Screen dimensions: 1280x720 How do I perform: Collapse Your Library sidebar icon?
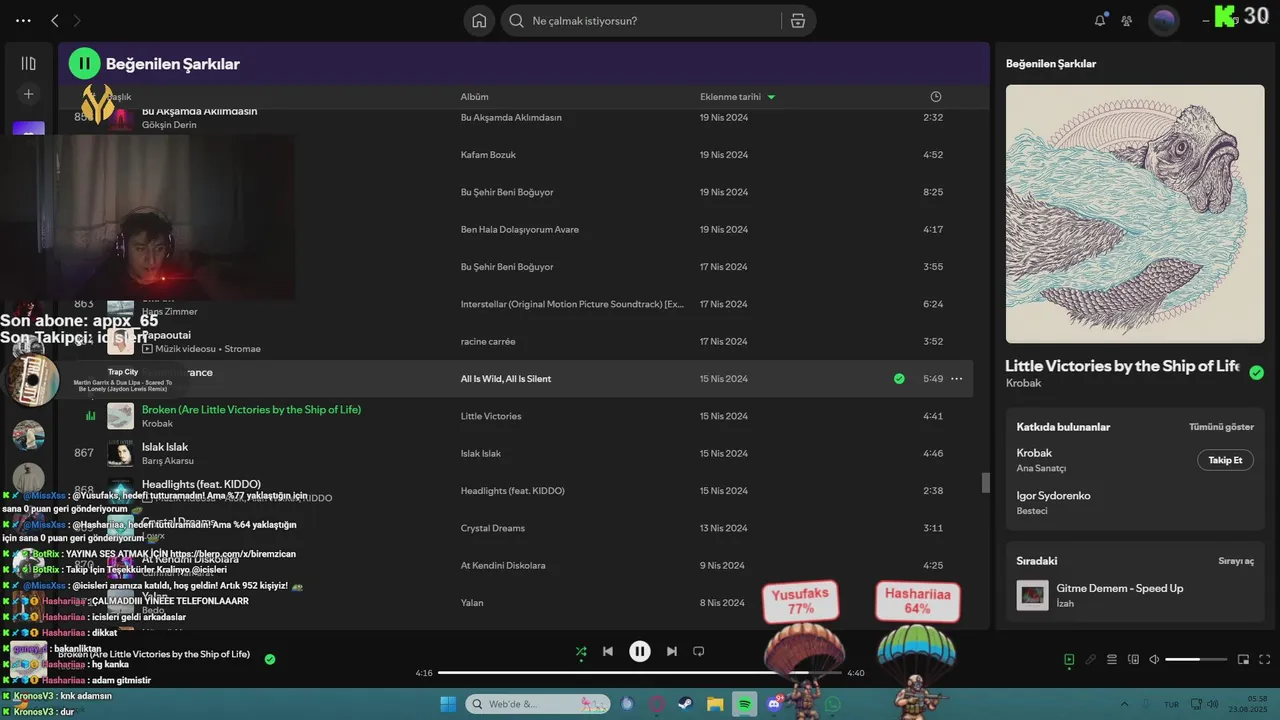point(28,63)
